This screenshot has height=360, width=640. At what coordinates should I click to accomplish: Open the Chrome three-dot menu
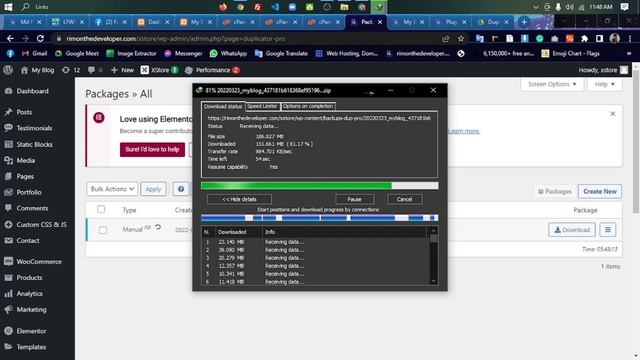pyautogui.click(x=630, y=39)
